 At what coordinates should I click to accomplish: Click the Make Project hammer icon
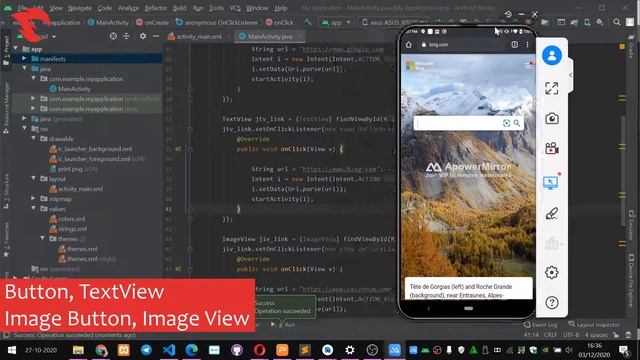[x=308, y=22]
